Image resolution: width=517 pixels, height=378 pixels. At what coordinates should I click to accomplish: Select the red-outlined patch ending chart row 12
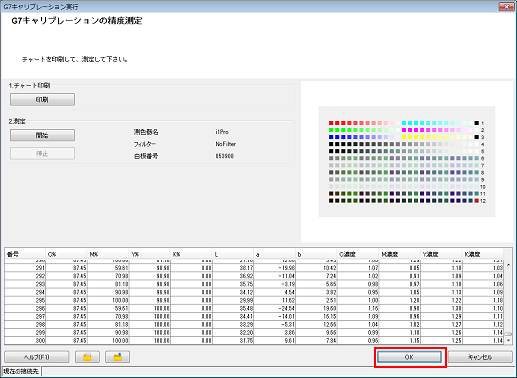click(x=477, y=201)
